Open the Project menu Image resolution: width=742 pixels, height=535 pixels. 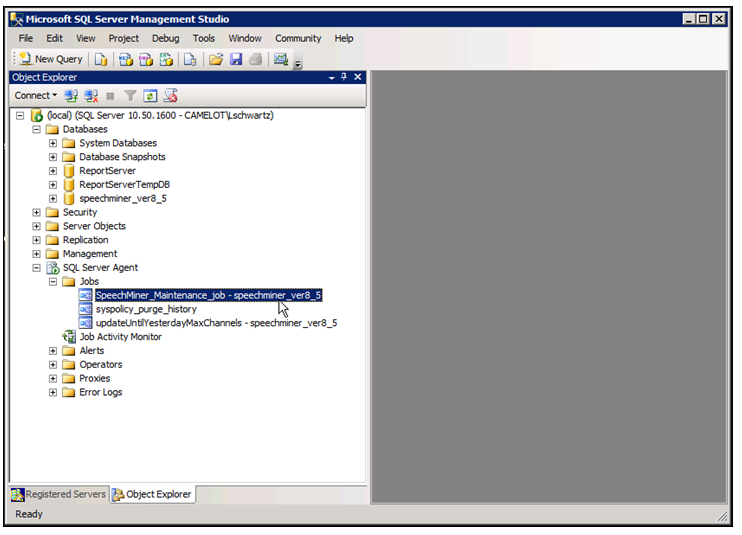pyautogui.click(x=124, y=38)
